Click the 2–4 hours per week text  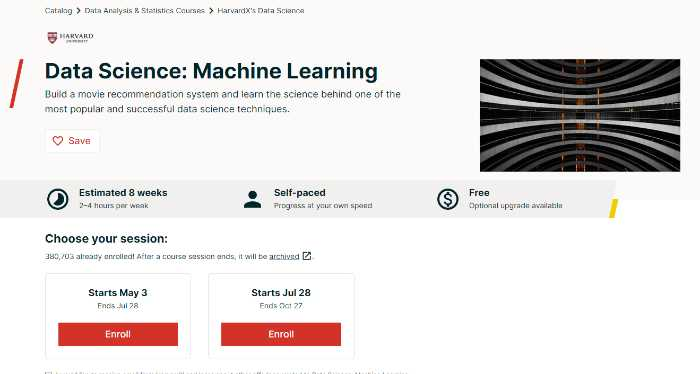[x=114, y=206]
